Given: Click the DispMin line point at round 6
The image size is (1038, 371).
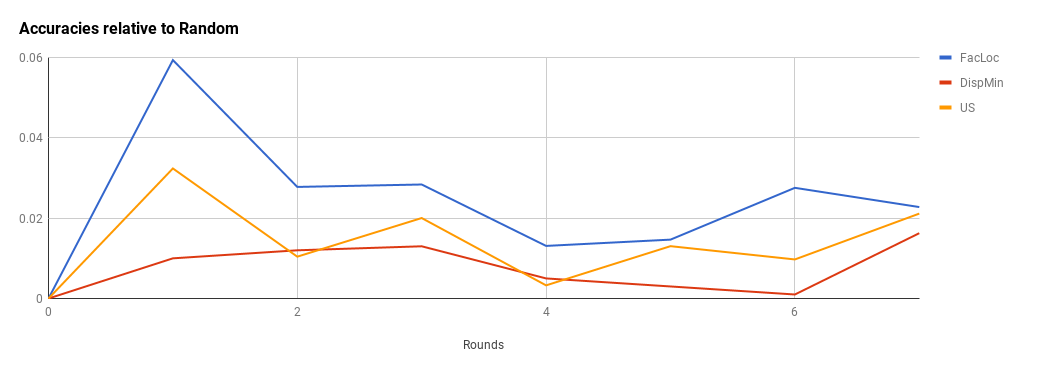Looking at the screenshot, I should click(x=794, y=294).
